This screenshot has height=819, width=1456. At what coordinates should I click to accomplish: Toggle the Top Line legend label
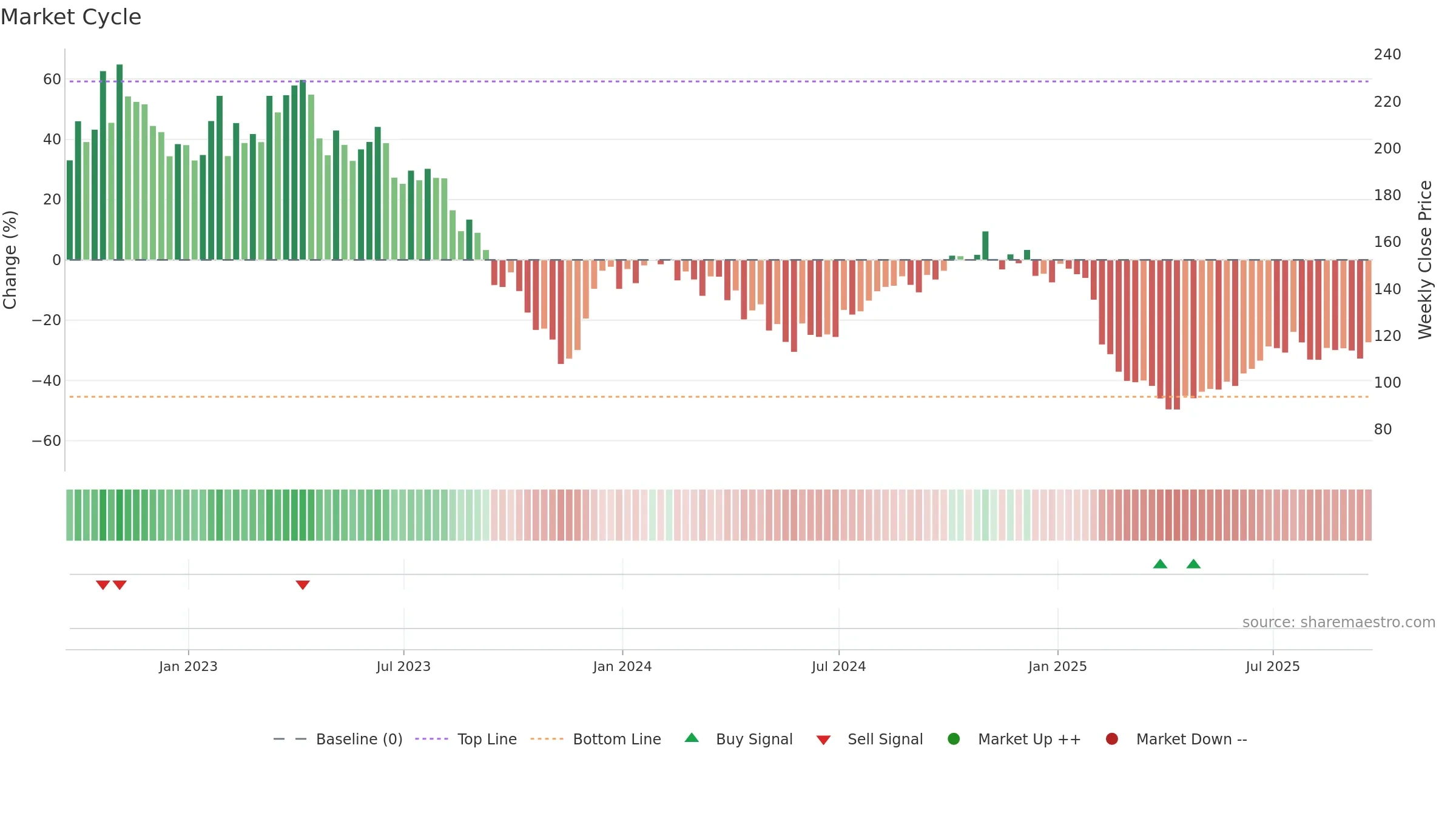coord(487,740)
